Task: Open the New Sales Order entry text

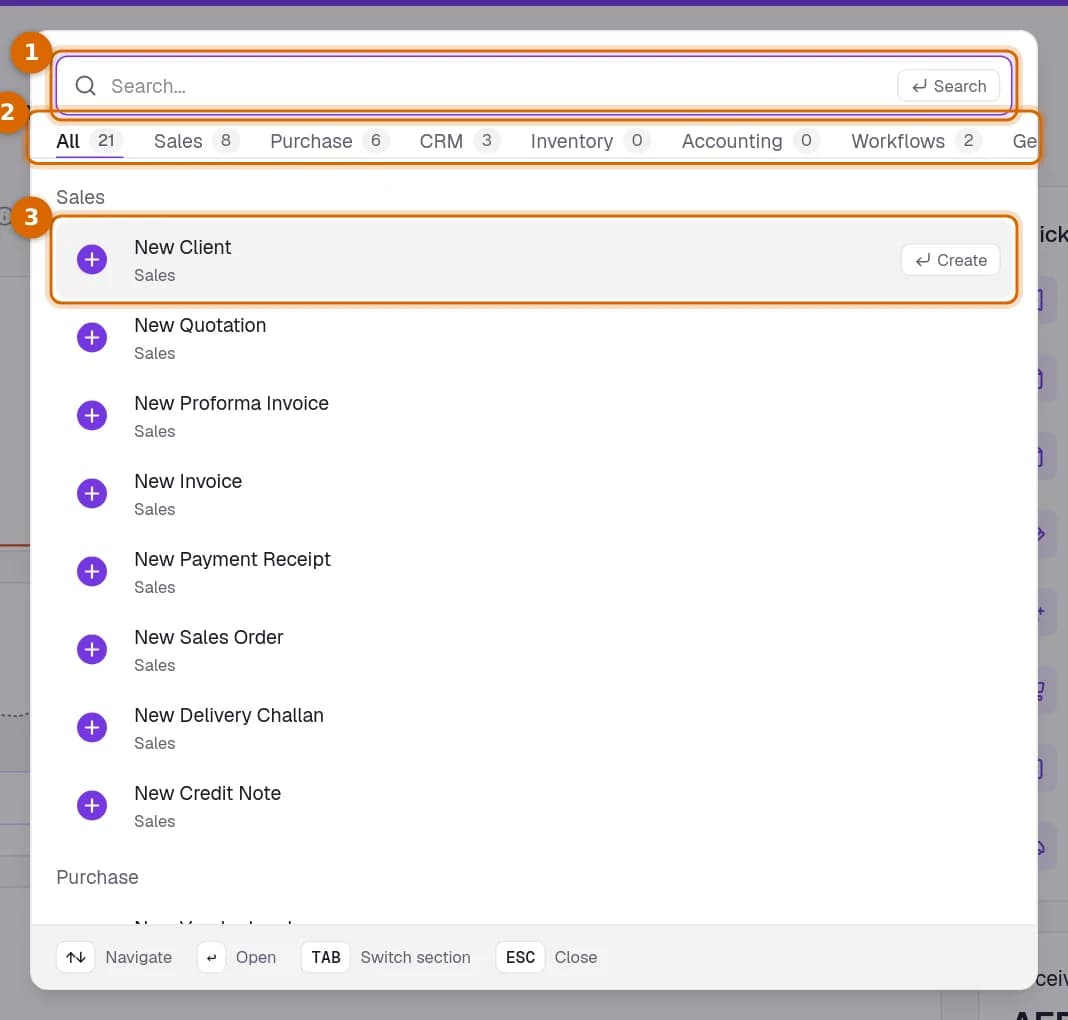Action: click(208, 637)
